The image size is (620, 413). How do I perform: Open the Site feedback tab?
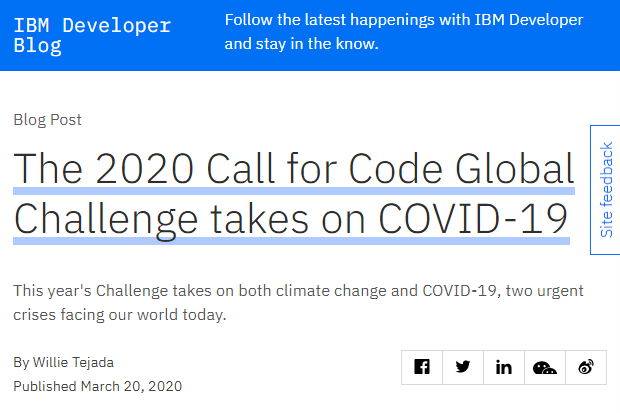click(x=606, y=190)
